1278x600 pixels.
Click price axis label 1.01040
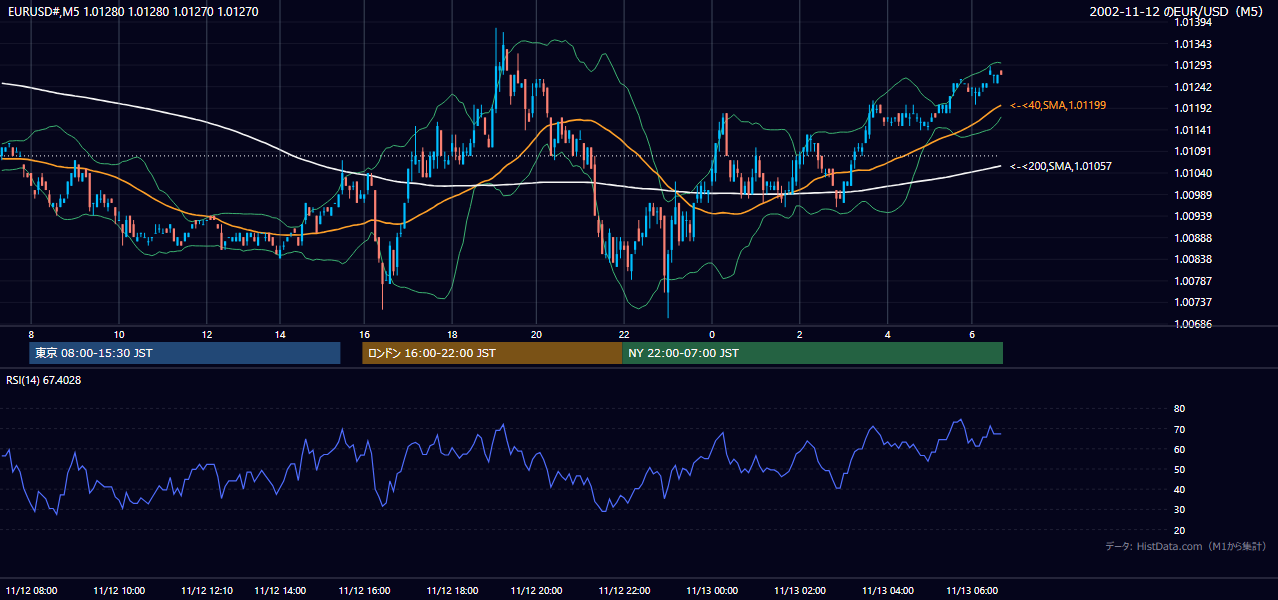click(1194, 174)
